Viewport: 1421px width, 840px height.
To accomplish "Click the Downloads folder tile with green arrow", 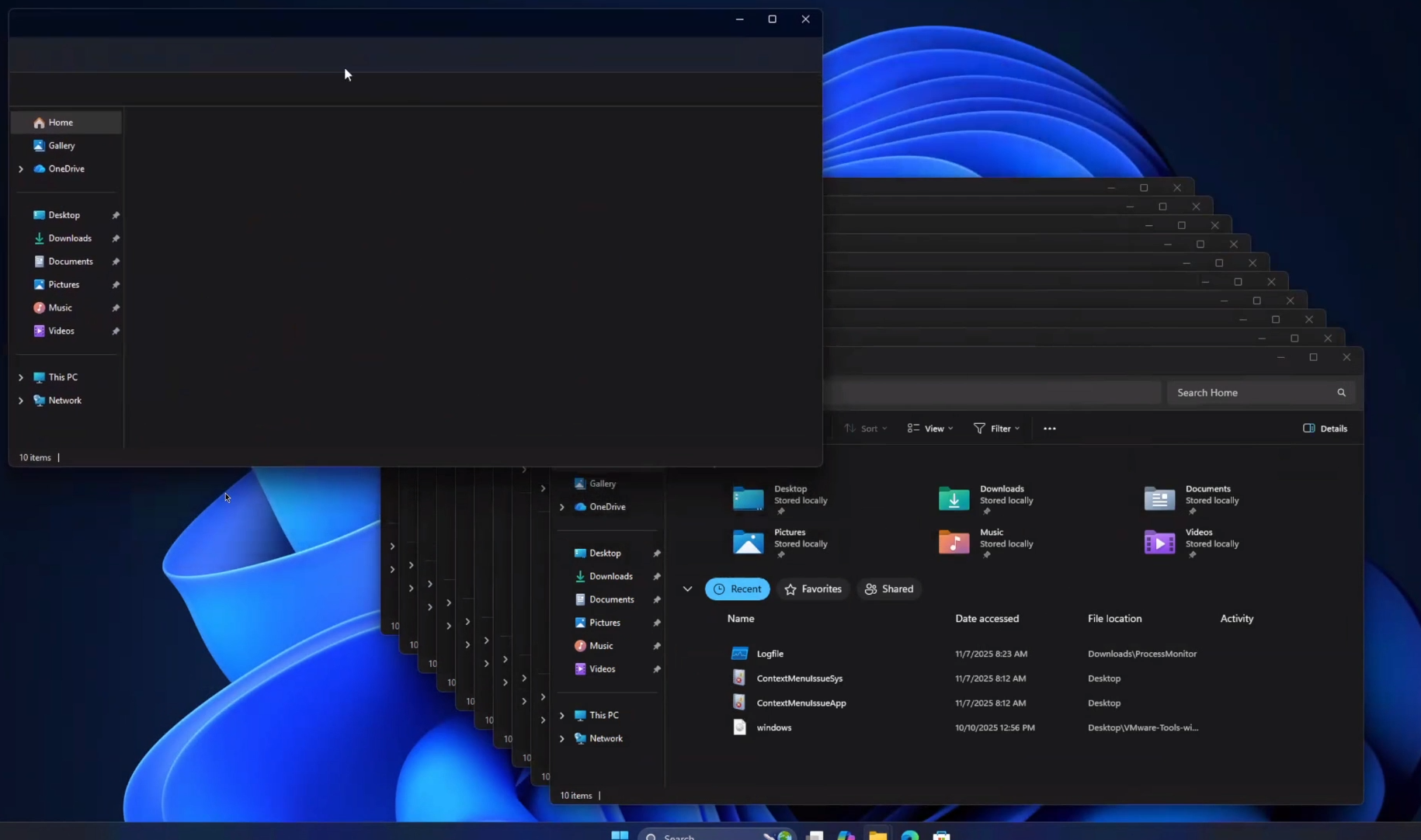I will tap(954, 498).
